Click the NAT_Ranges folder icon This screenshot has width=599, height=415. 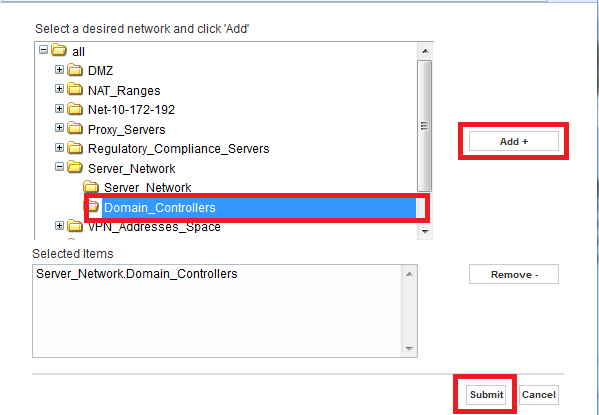pyautogui.click(x=75, y=89)
